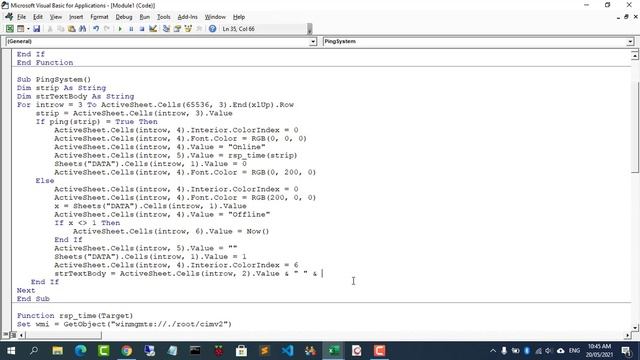The width and height of the screenshot is (640, 360).
Task: Click the 'End Sub' line
Action: click(33, 299)
